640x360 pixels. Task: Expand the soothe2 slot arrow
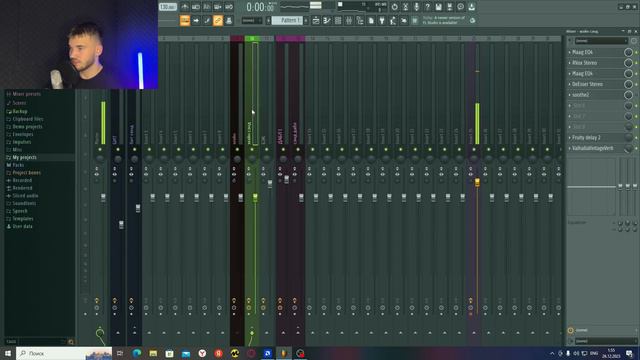coord(570,95)
